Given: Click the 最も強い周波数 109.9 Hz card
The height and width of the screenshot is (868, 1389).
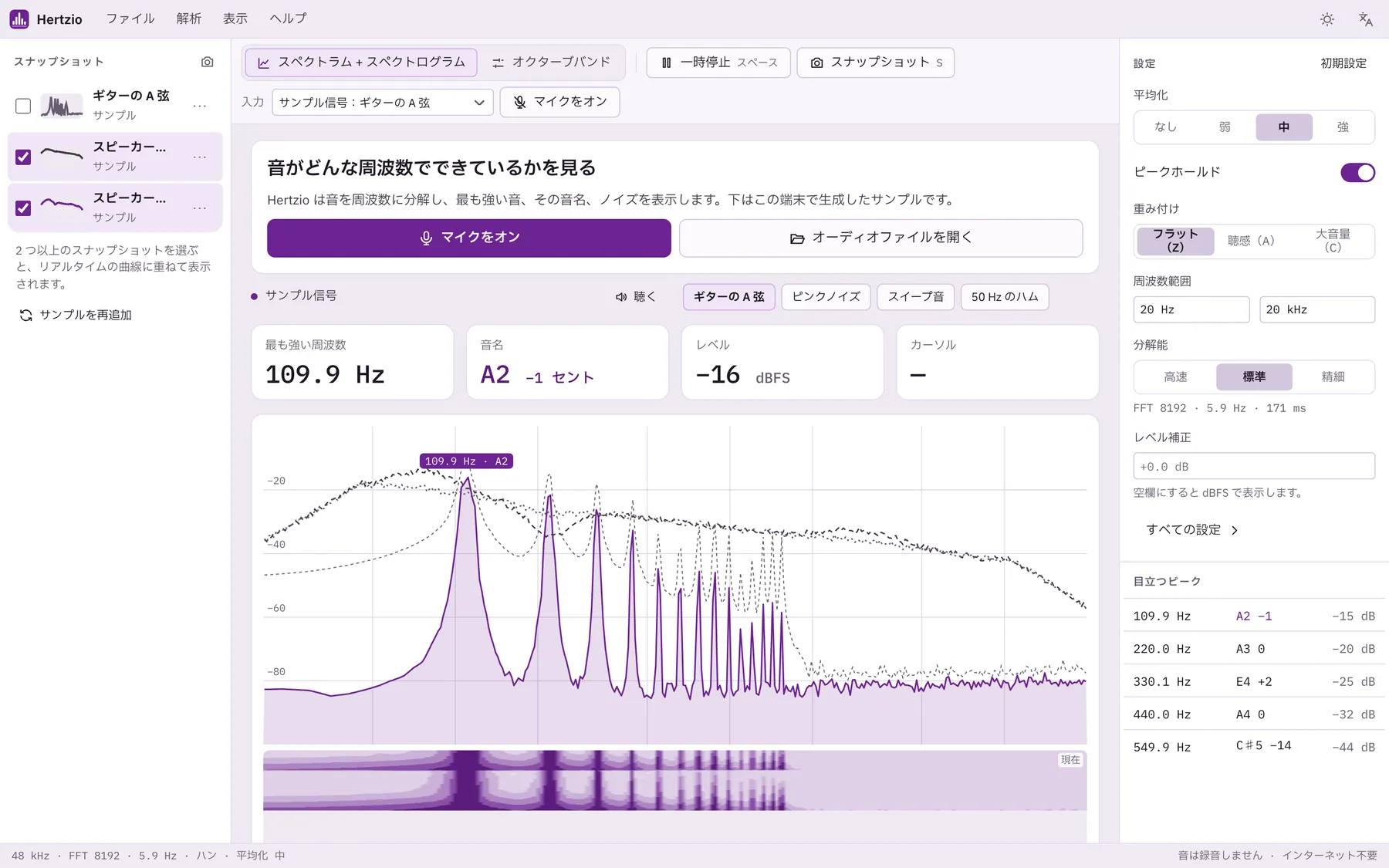Looking at the screenshot, I should (x=353, y=362).
